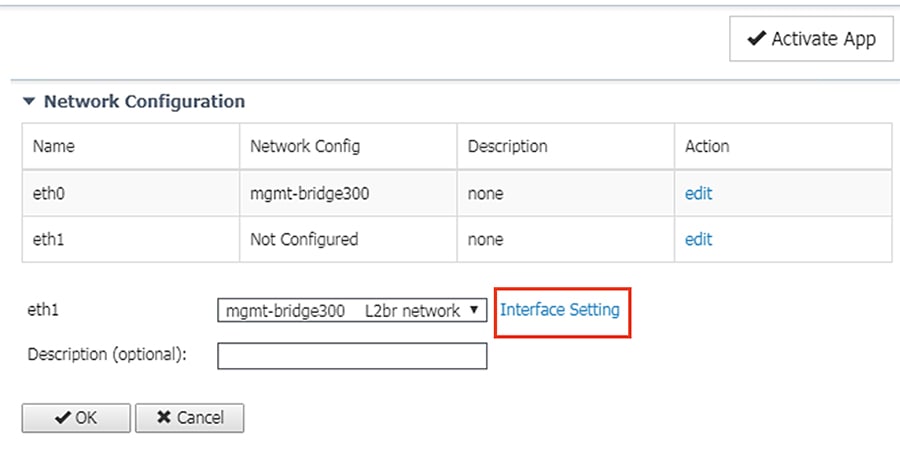Click the Action column header
This screenshot has height=452, width=900.
[783, 146]
